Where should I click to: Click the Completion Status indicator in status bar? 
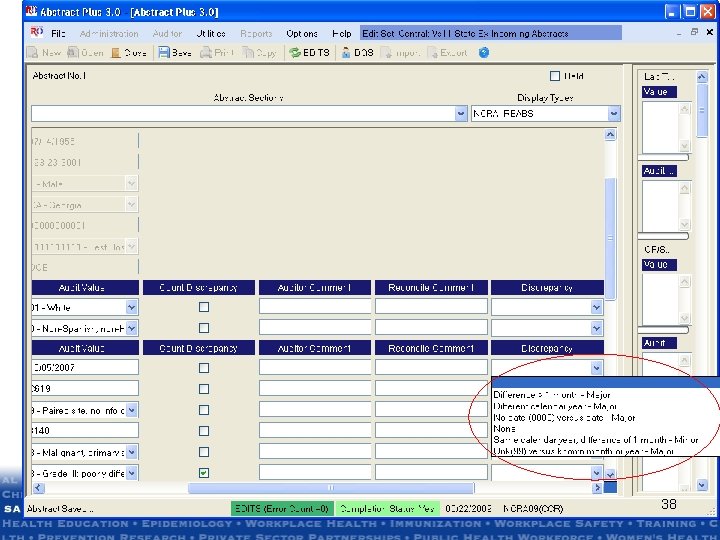click(388, 508)
